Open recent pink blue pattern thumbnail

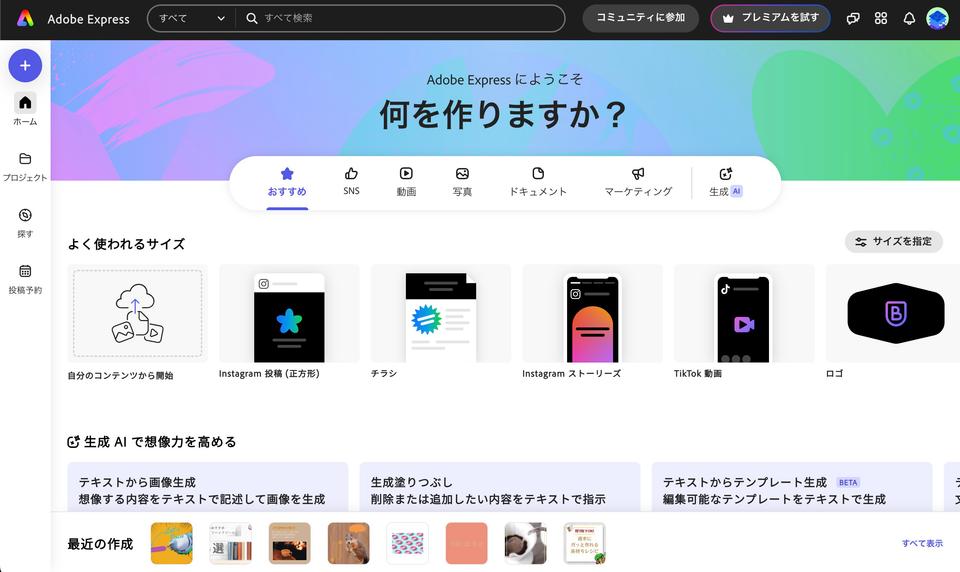coord(407,543)
